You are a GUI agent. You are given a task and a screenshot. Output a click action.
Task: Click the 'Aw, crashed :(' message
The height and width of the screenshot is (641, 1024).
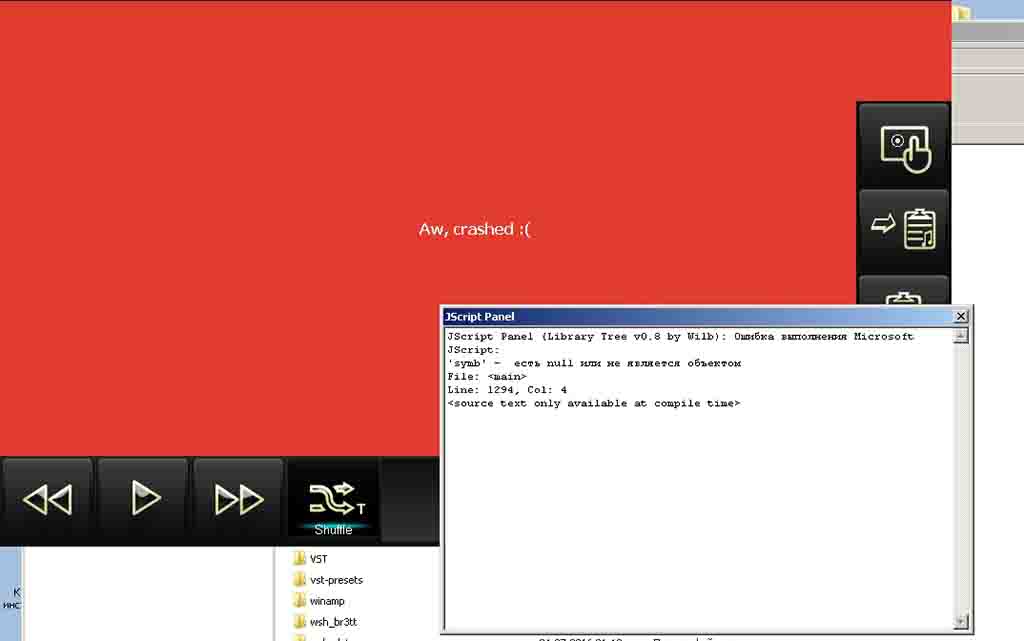(x=475, y=229)
